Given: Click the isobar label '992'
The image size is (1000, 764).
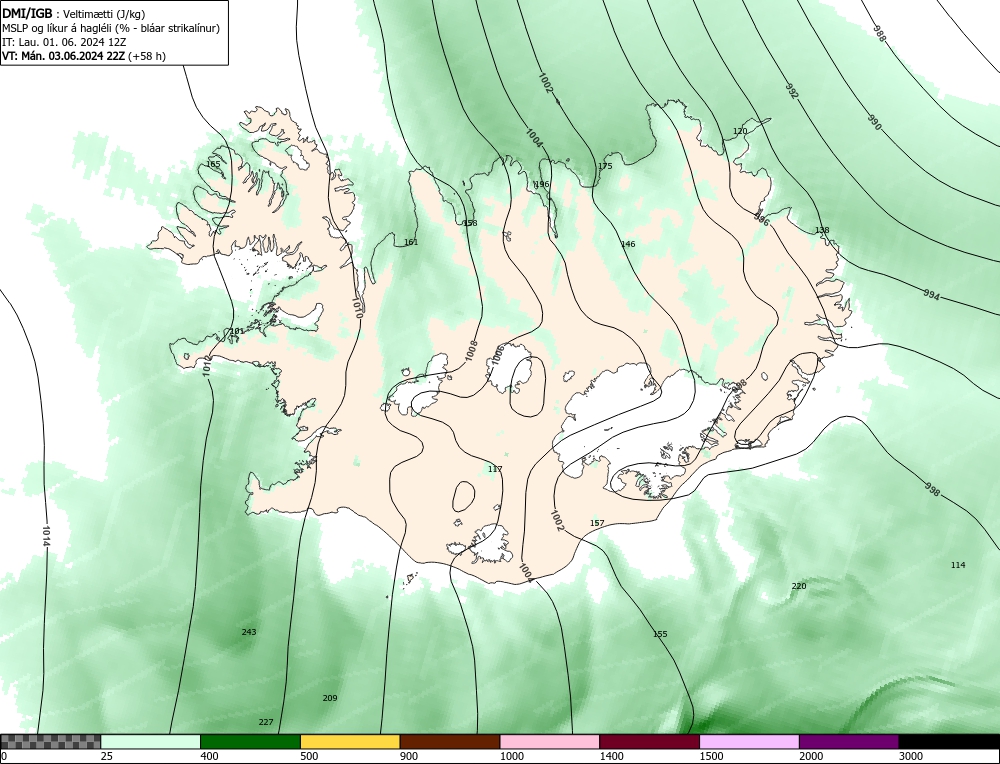Looking at the screenshot, I should point(791,91).
